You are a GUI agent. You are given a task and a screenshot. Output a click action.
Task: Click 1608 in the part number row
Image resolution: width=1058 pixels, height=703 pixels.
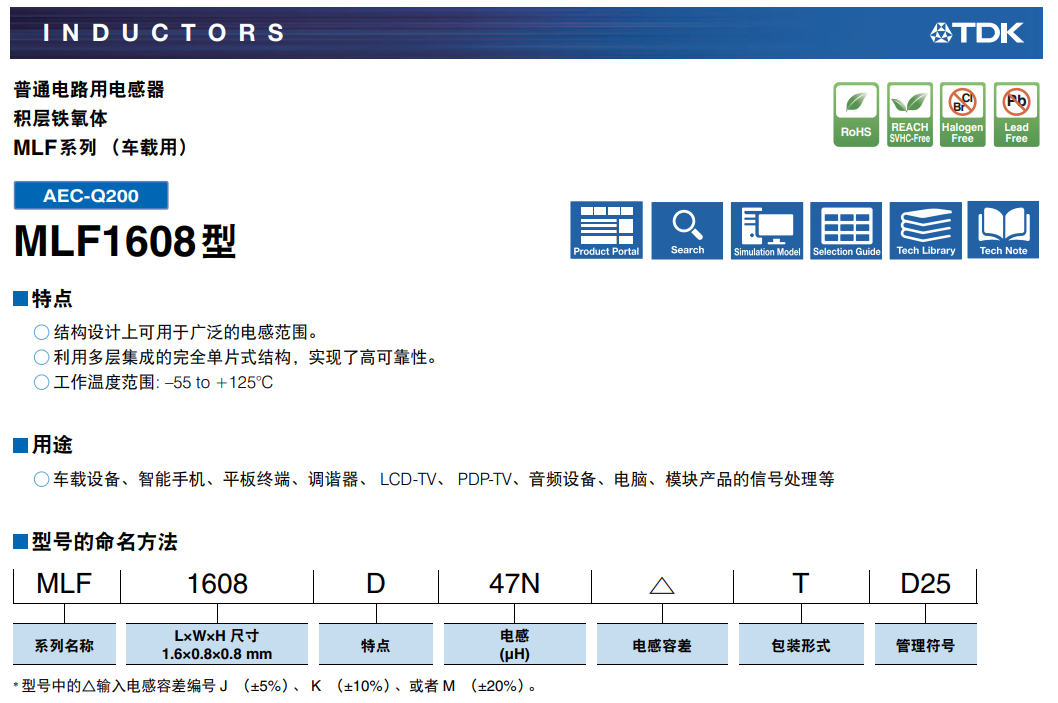pyautogui.click(x=217, y=584)
